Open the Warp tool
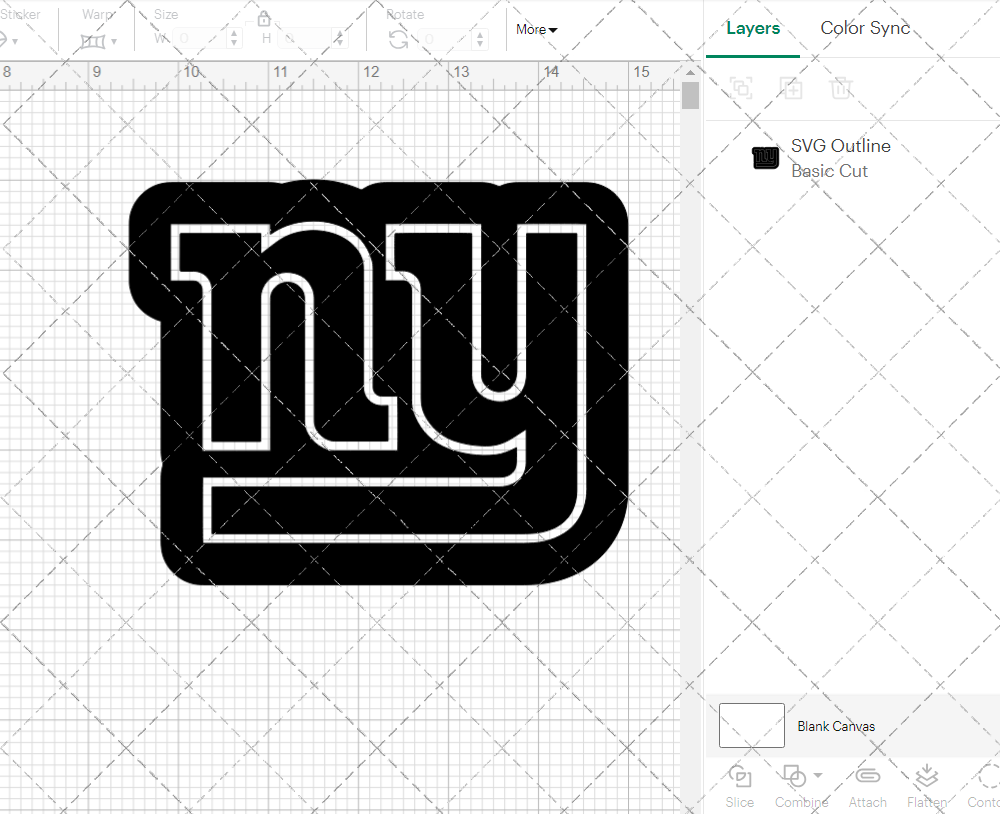This screenshot has height=814, width=1000. click(x=92, y=41)
